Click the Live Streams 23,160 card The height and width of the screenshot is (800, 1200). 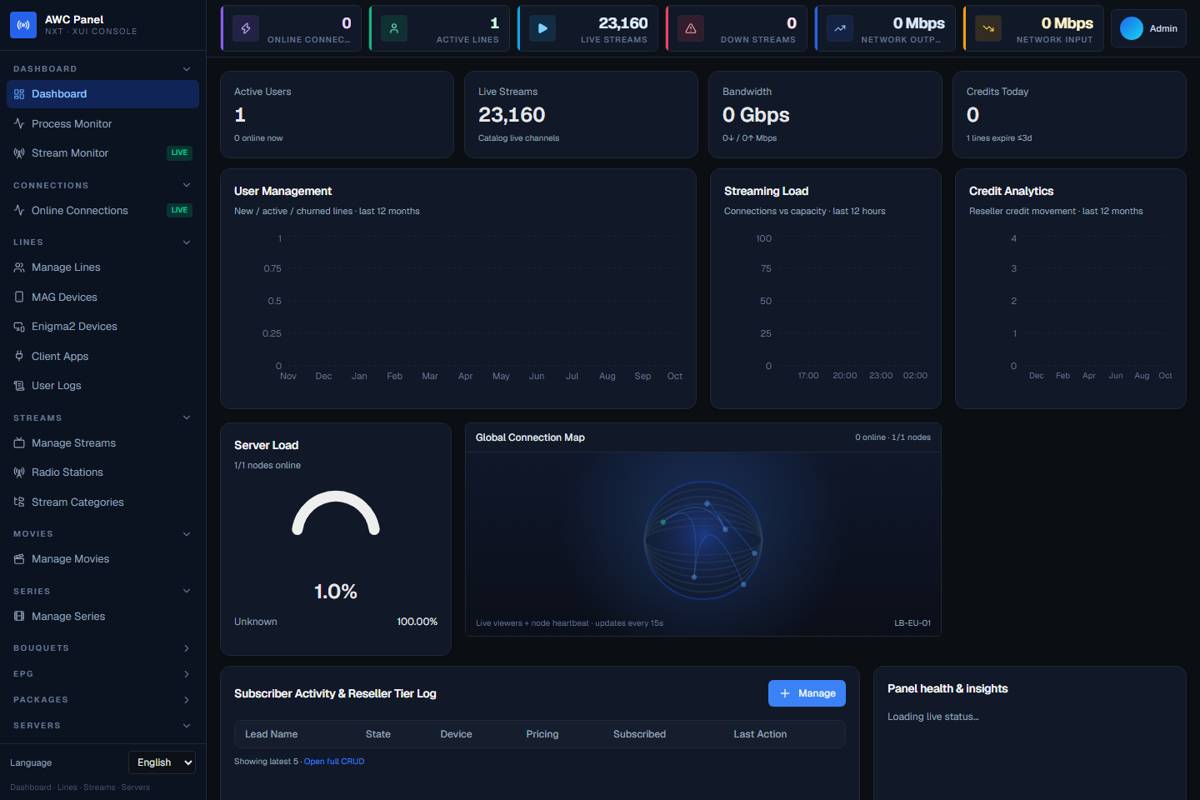pos(581,114)
